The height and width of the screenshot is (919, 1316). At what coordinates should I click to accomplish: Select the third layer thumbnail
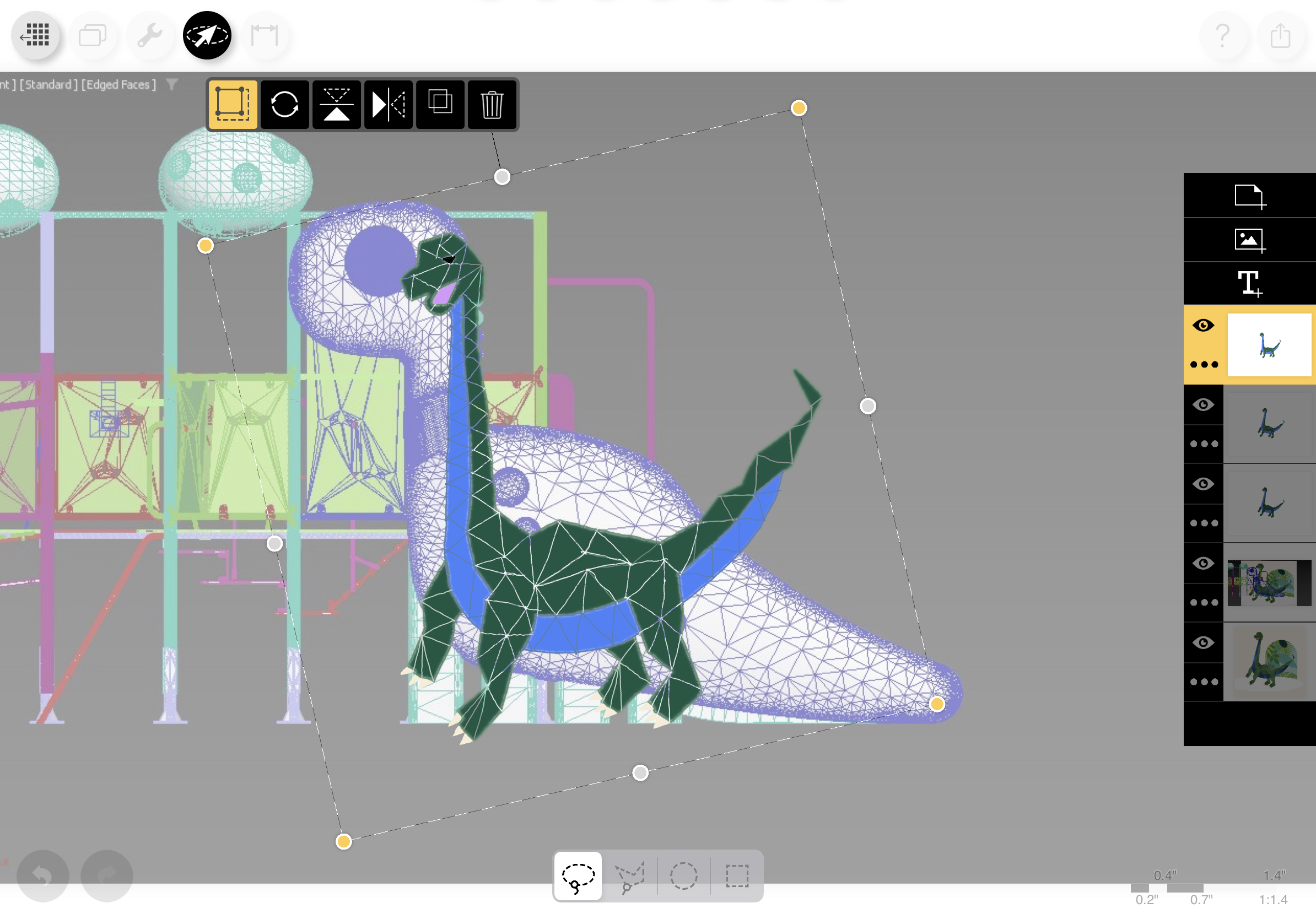point(1269,503)
